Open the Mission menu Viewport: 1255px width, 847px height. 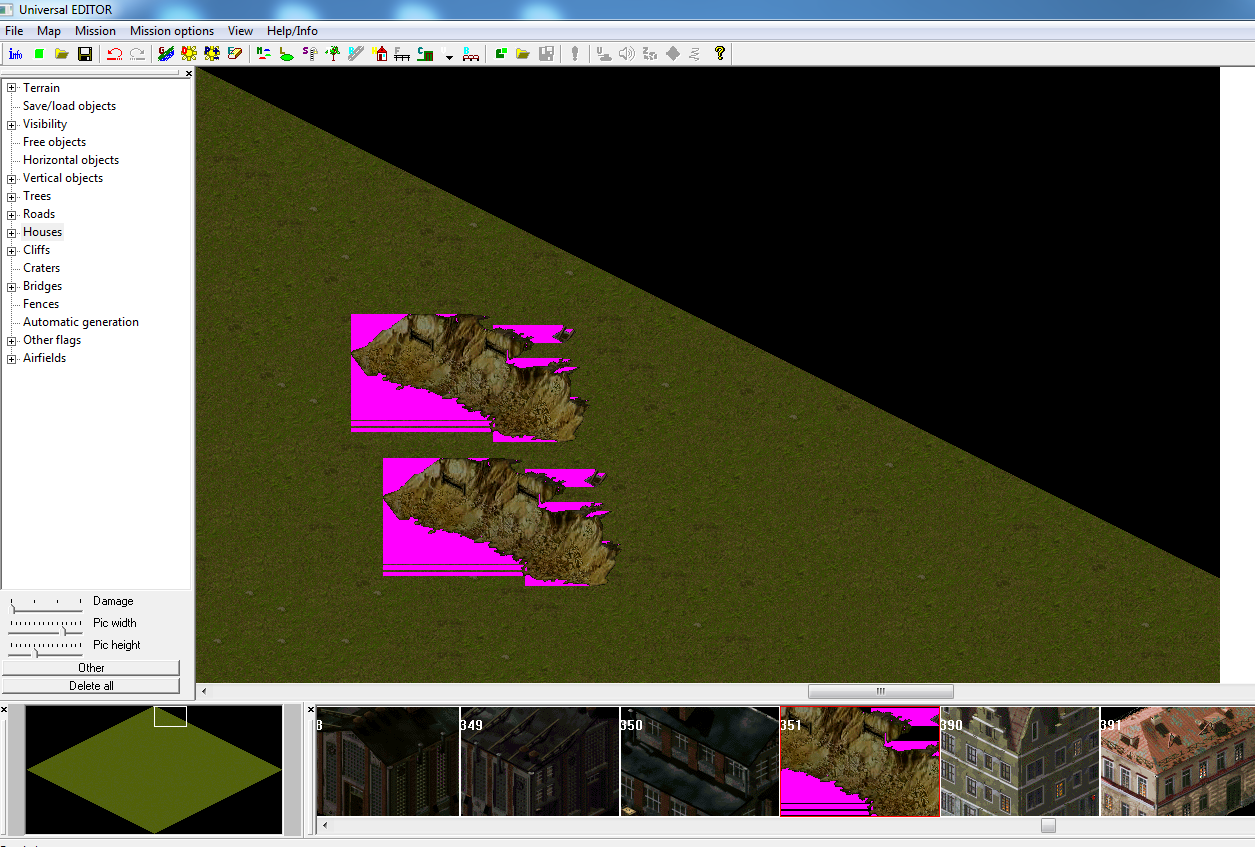[x=96, y=31]
